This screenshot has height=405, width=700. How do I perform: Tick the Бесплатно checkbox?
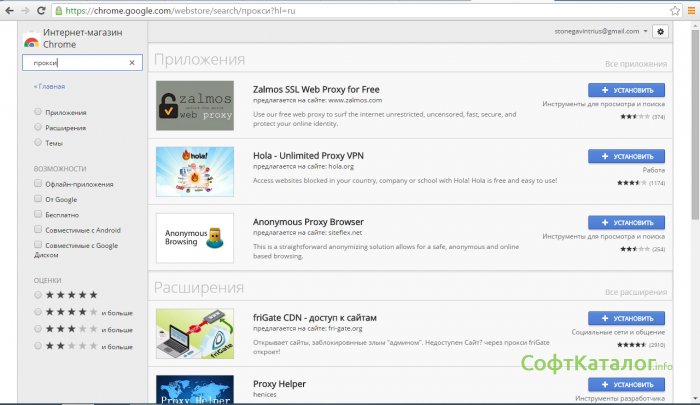[38, 214]
